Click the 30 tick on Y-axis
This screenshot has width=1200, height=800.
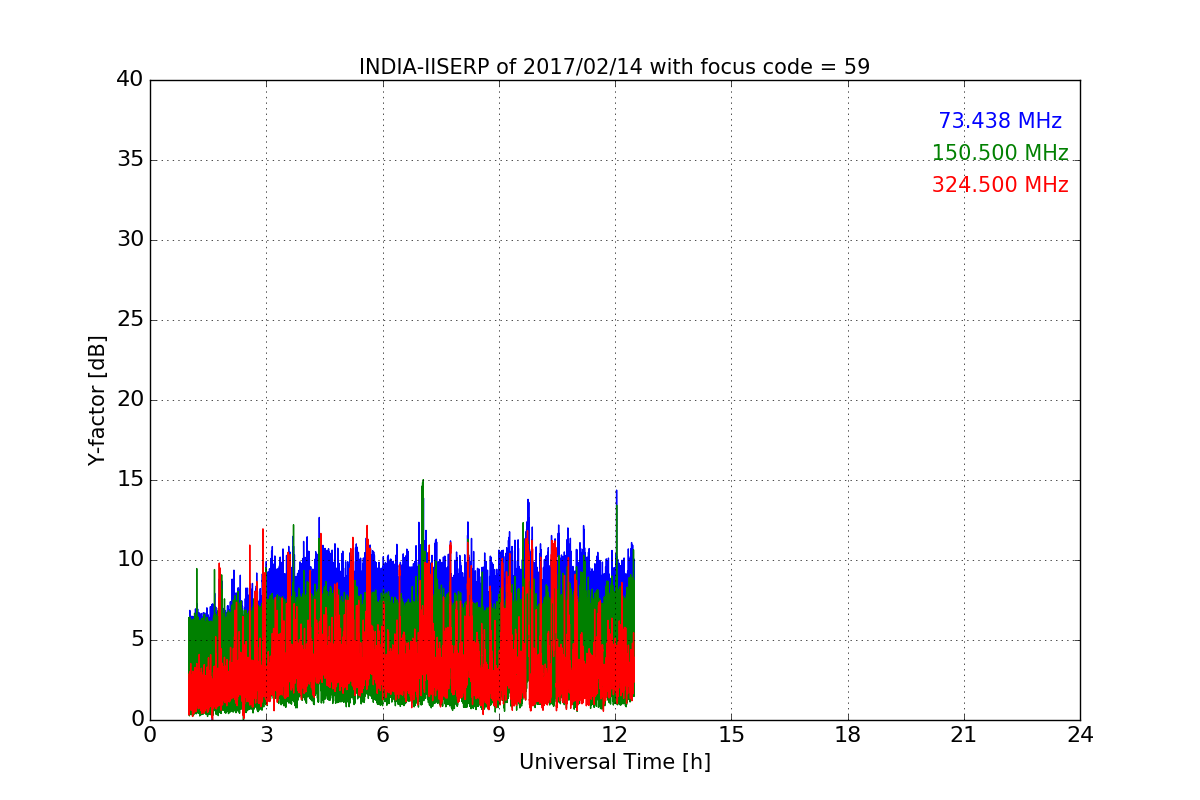(x=129, y=240)
